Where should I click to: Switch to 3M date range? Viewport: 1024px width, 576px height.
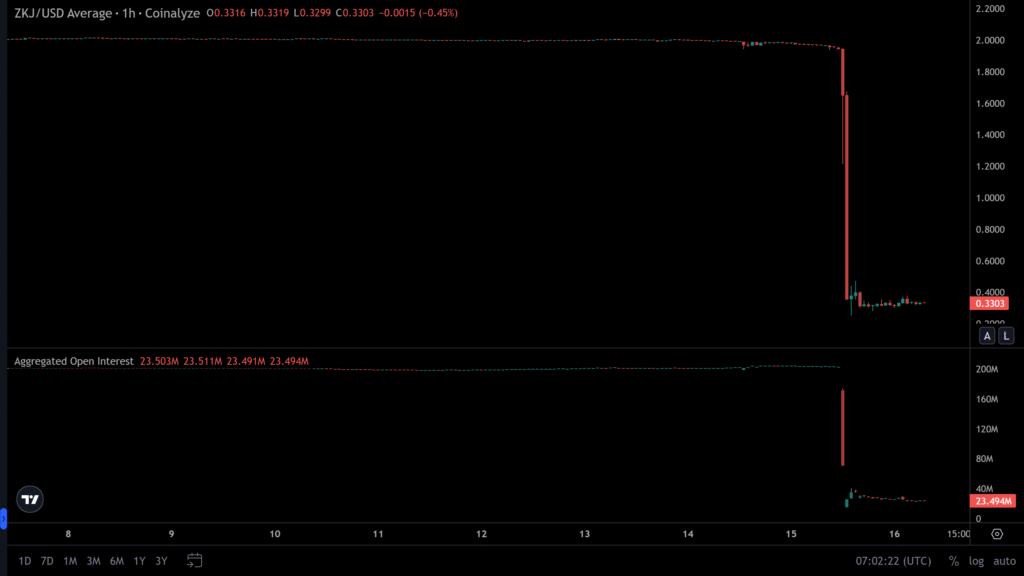[x=93, y=561]
